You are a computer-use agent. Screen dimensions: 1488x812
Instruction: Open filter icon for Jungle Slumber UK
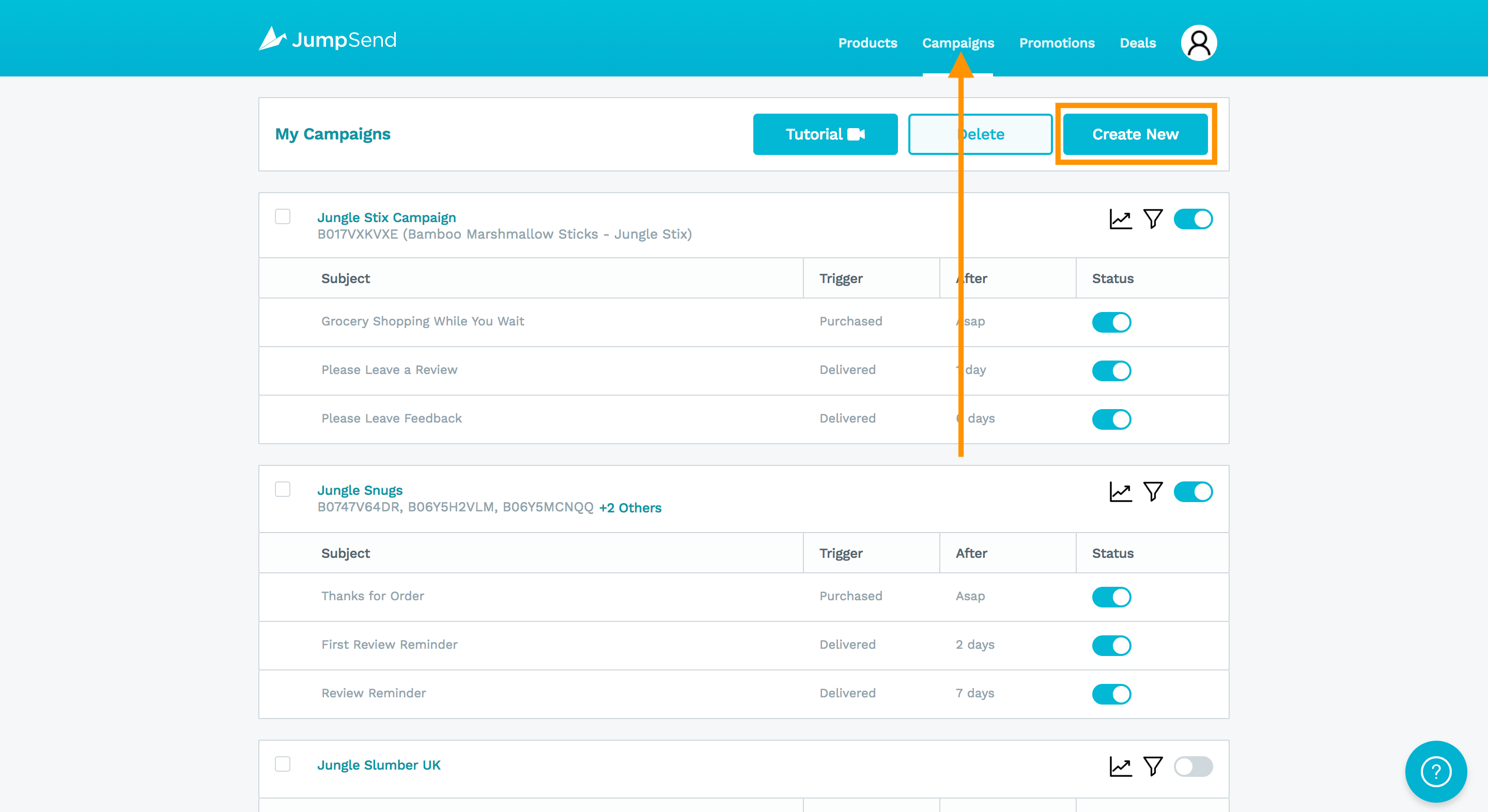[x=1153, y=767]
